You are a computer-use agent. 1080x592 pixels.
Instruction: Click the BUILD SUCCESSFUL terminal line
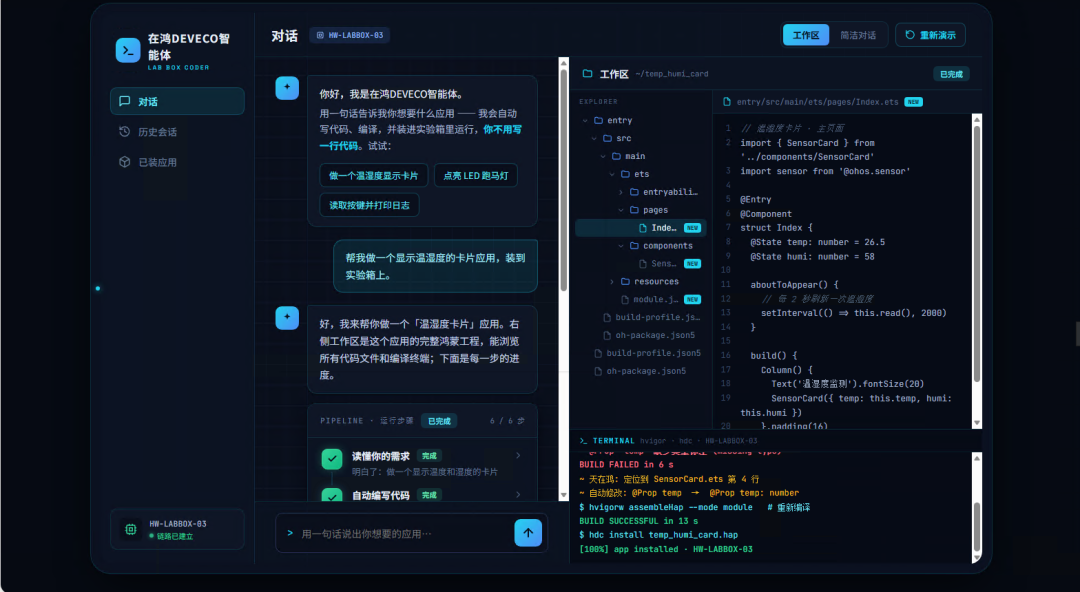638,521
